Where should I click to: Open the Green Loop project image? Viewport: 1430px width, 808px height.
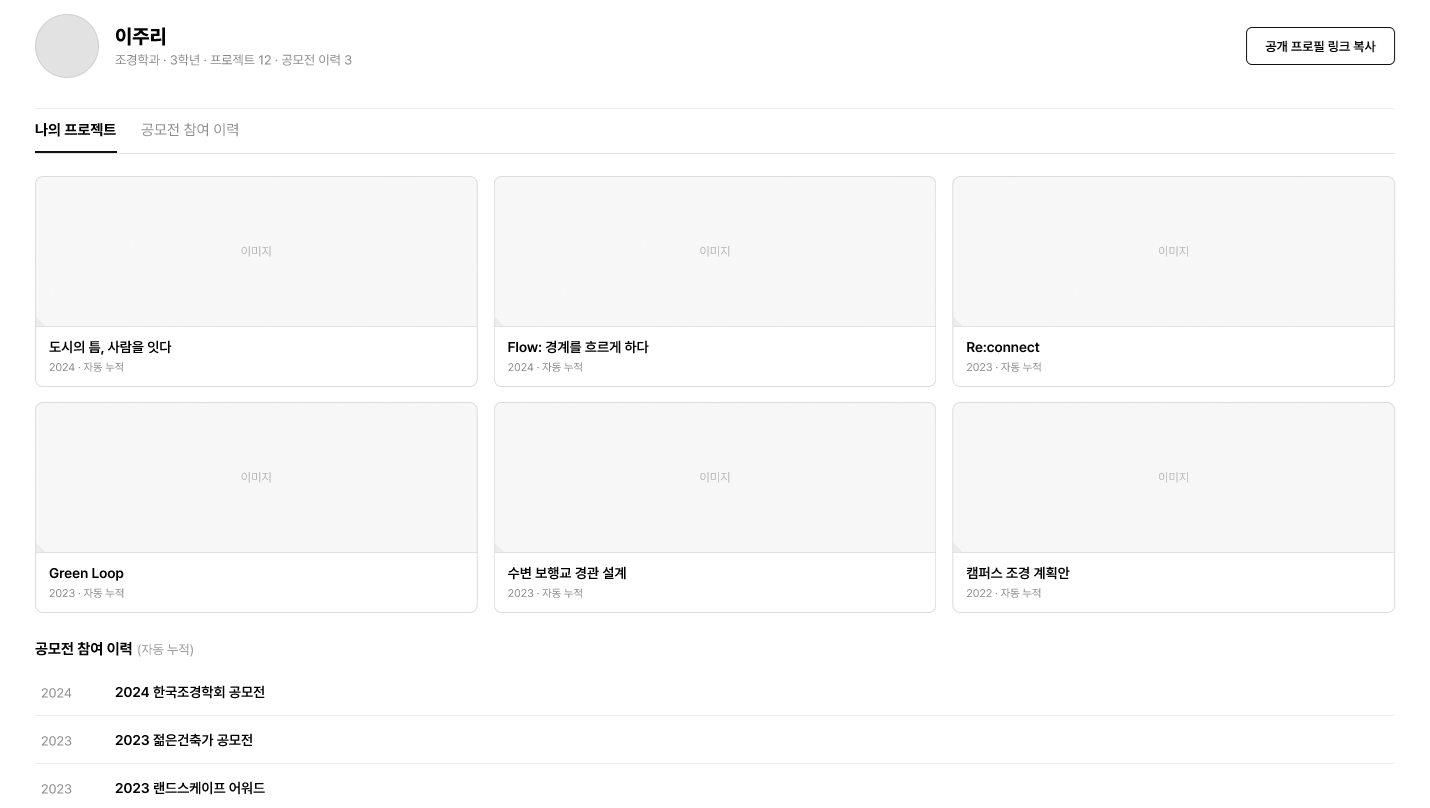[256, 478]
